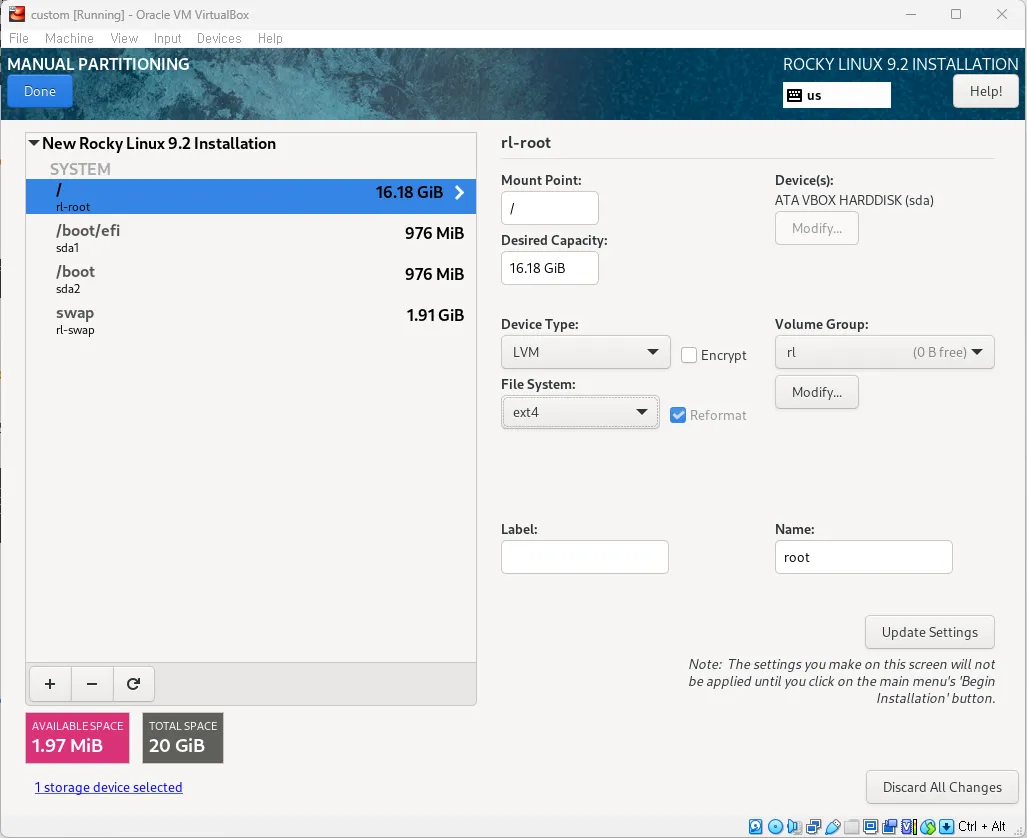The width and height of the screenshot is (1027, 838).
Task: Click the keyboard capture arrow indicator
Action: click(946, 826)
